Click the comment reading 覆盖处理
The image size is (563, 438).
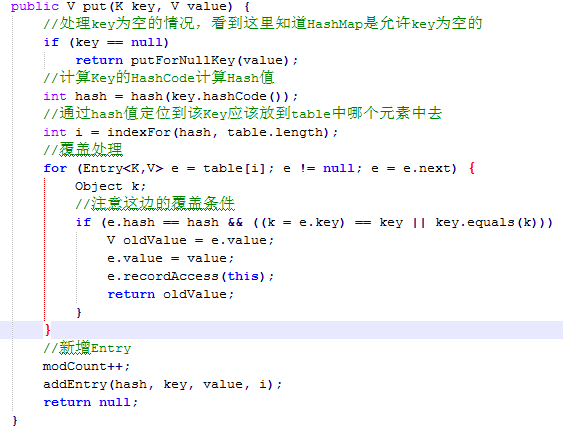[83, 149]
